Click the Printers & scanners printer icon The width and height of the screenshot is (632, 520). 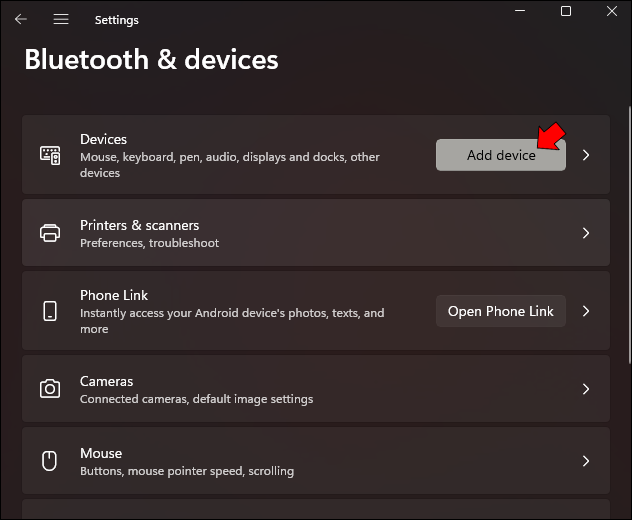(x=50, y=233)
